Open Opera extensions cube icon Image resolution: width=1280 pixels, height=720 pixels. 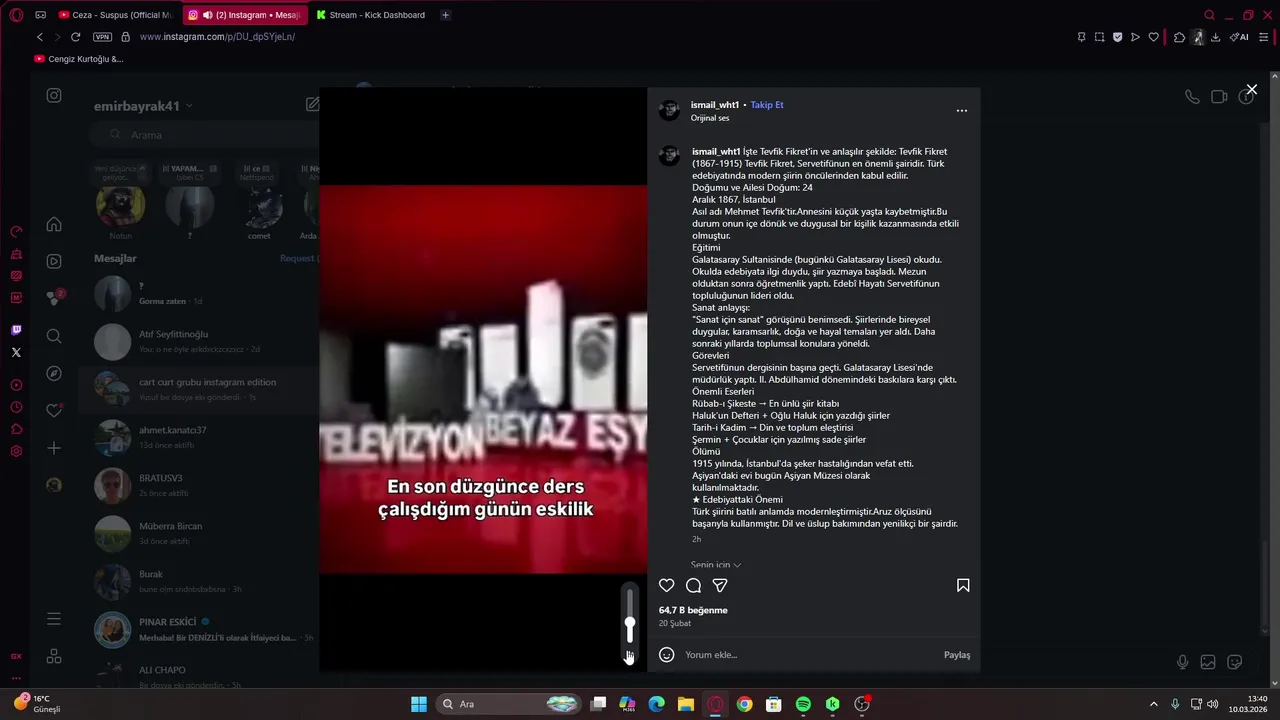tap(1179, 37)
